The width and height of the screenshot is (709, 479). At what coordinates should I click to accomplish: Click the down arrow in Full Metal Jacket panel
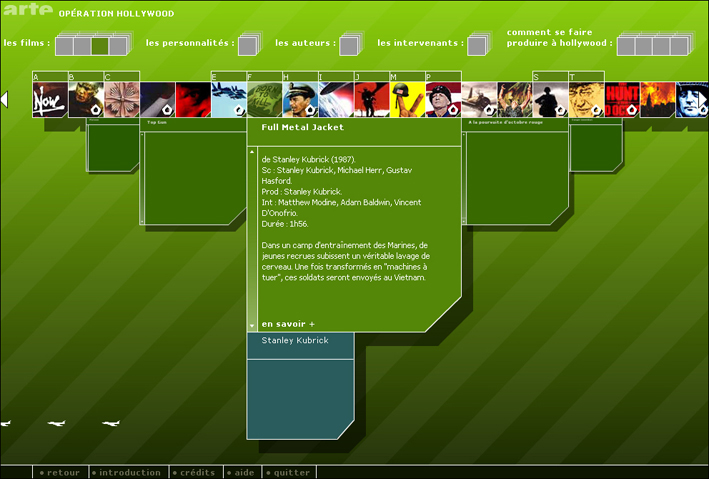[252, 325]
